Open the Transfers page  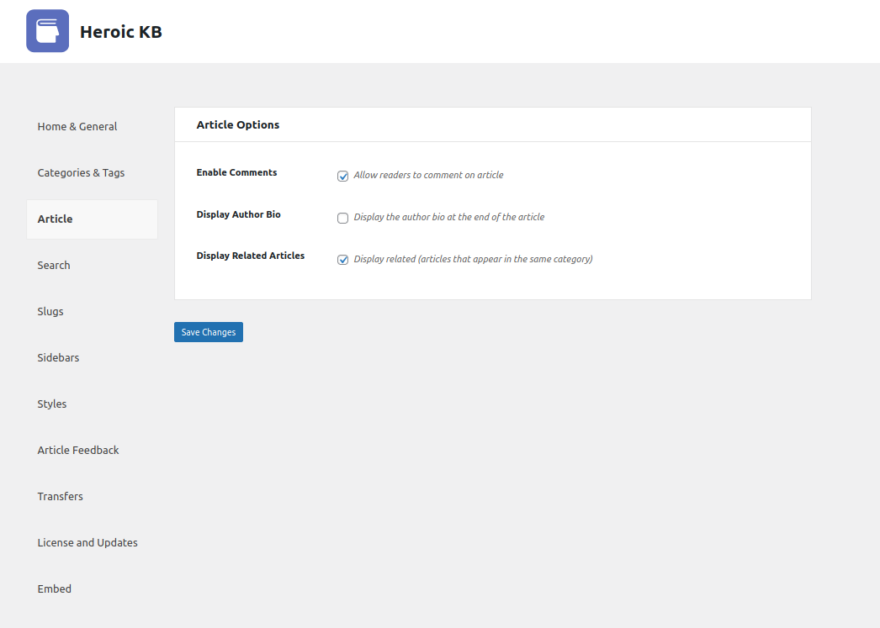[x=60, y=496]
